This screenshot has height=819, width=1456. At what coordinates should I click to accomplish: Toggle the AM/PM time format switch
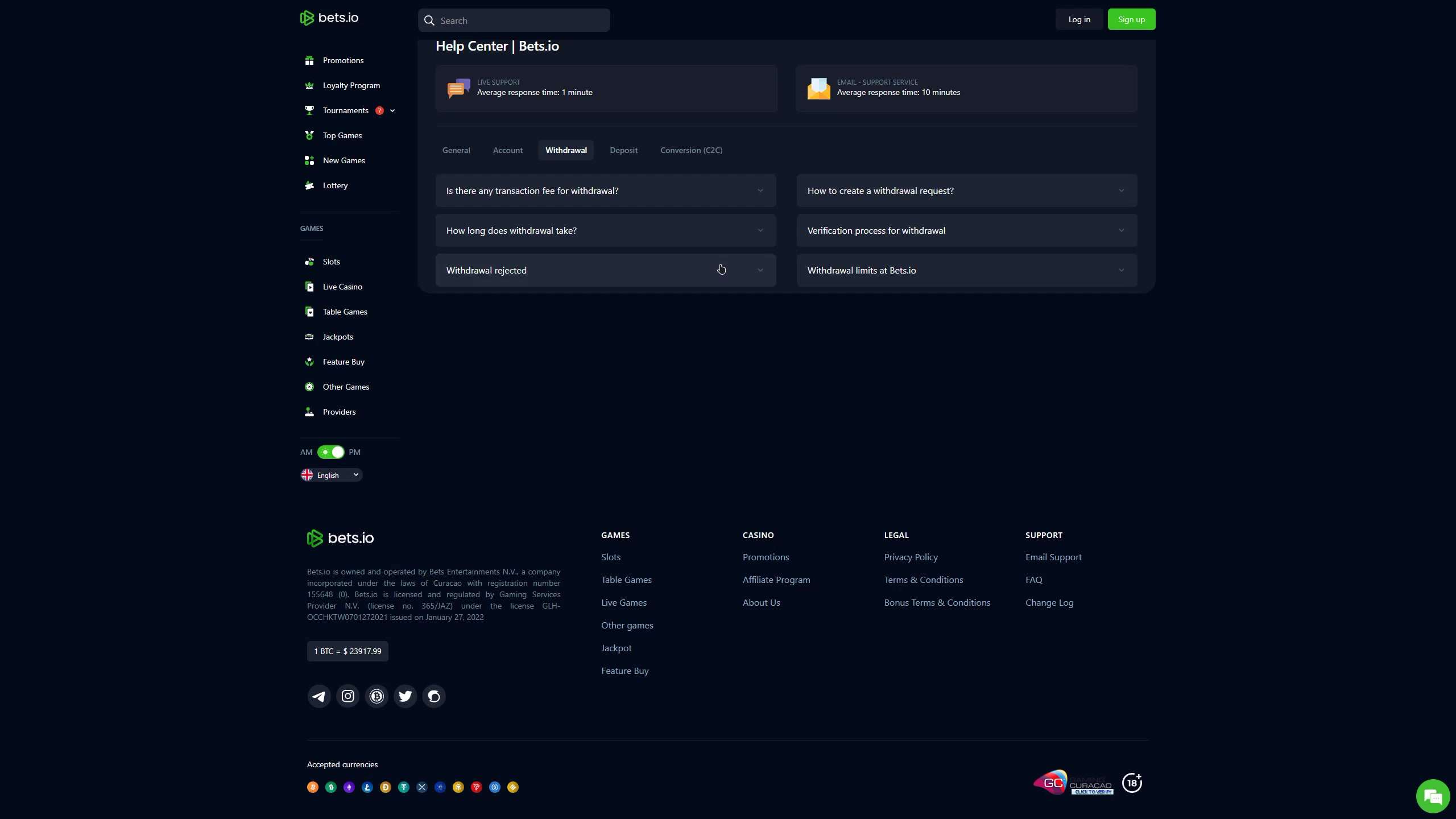[331, 452]
